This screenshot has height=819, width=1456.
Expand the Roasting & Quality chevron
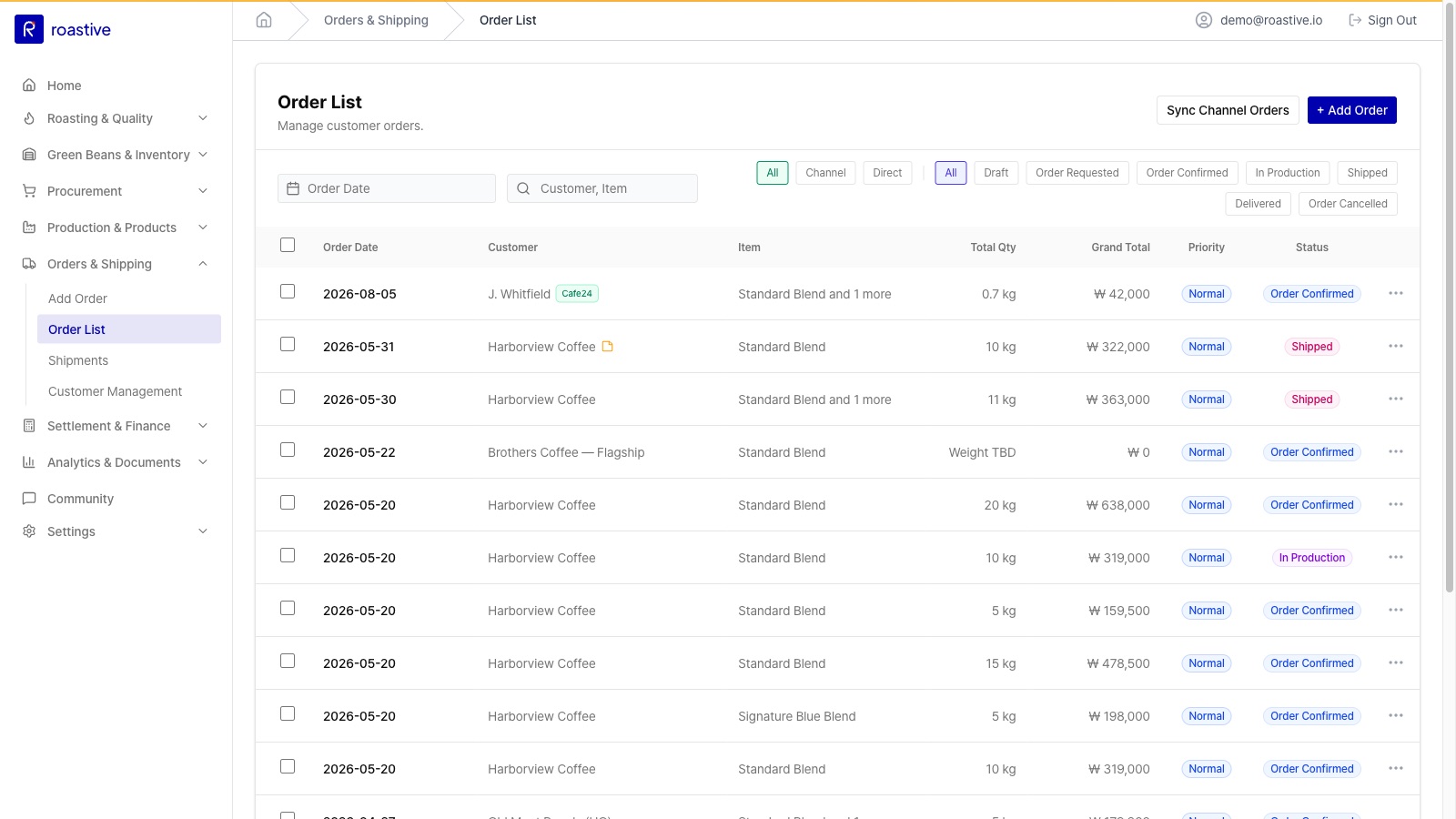tap(203, 118)
